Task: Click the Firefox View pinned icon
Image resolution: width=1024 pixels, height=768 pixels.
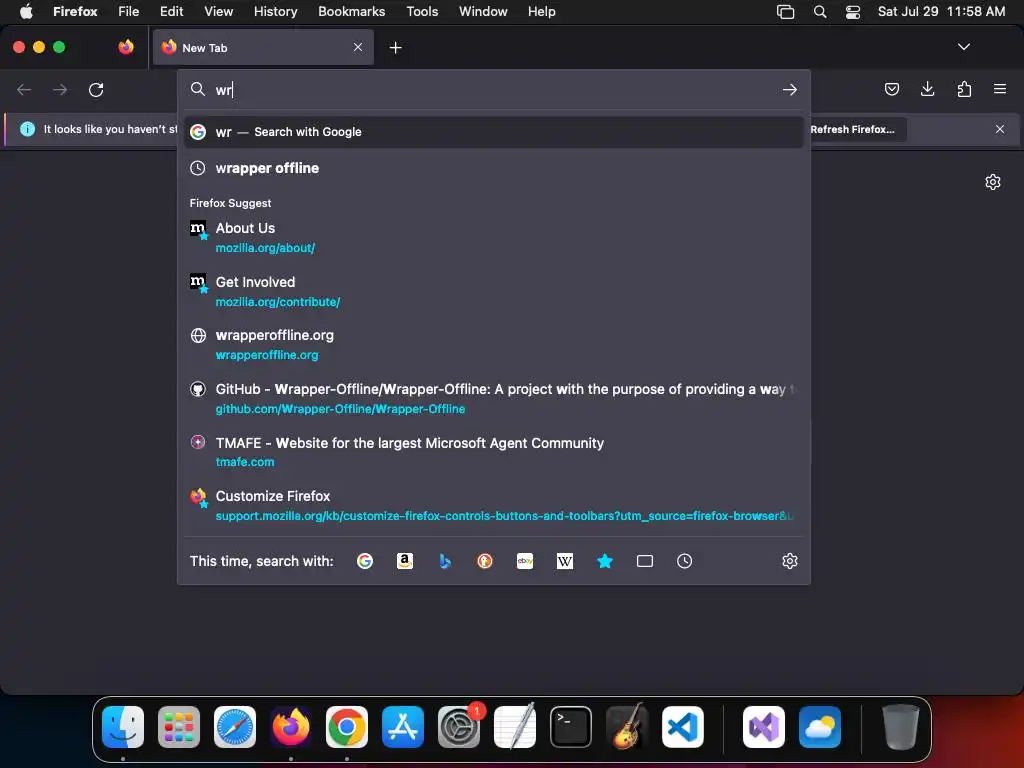Action: tap(125, 47)
